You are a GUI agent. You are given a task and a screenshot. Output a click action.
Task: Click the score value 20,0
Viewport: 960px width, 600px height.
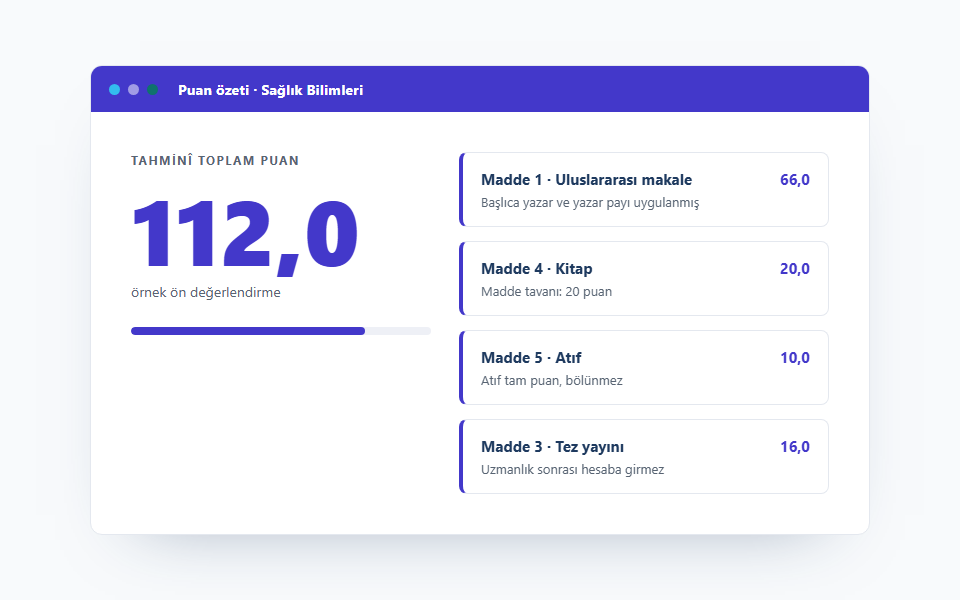[795, 269]
